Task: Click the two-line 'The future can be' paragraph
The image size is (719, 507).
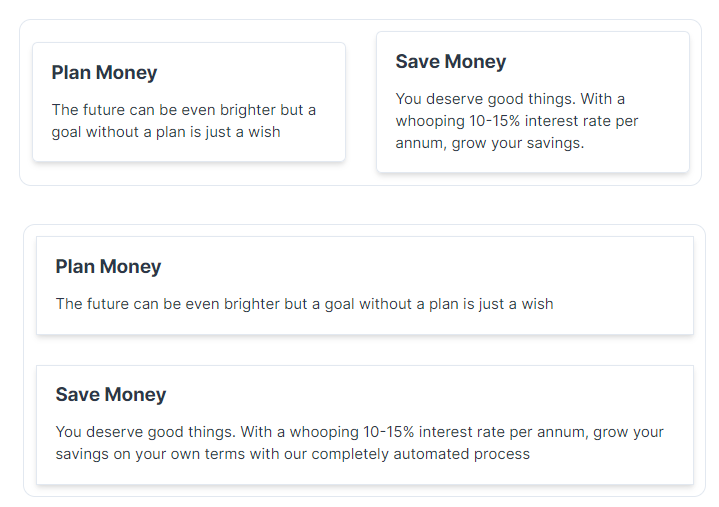Action: [x=183, y=121]
